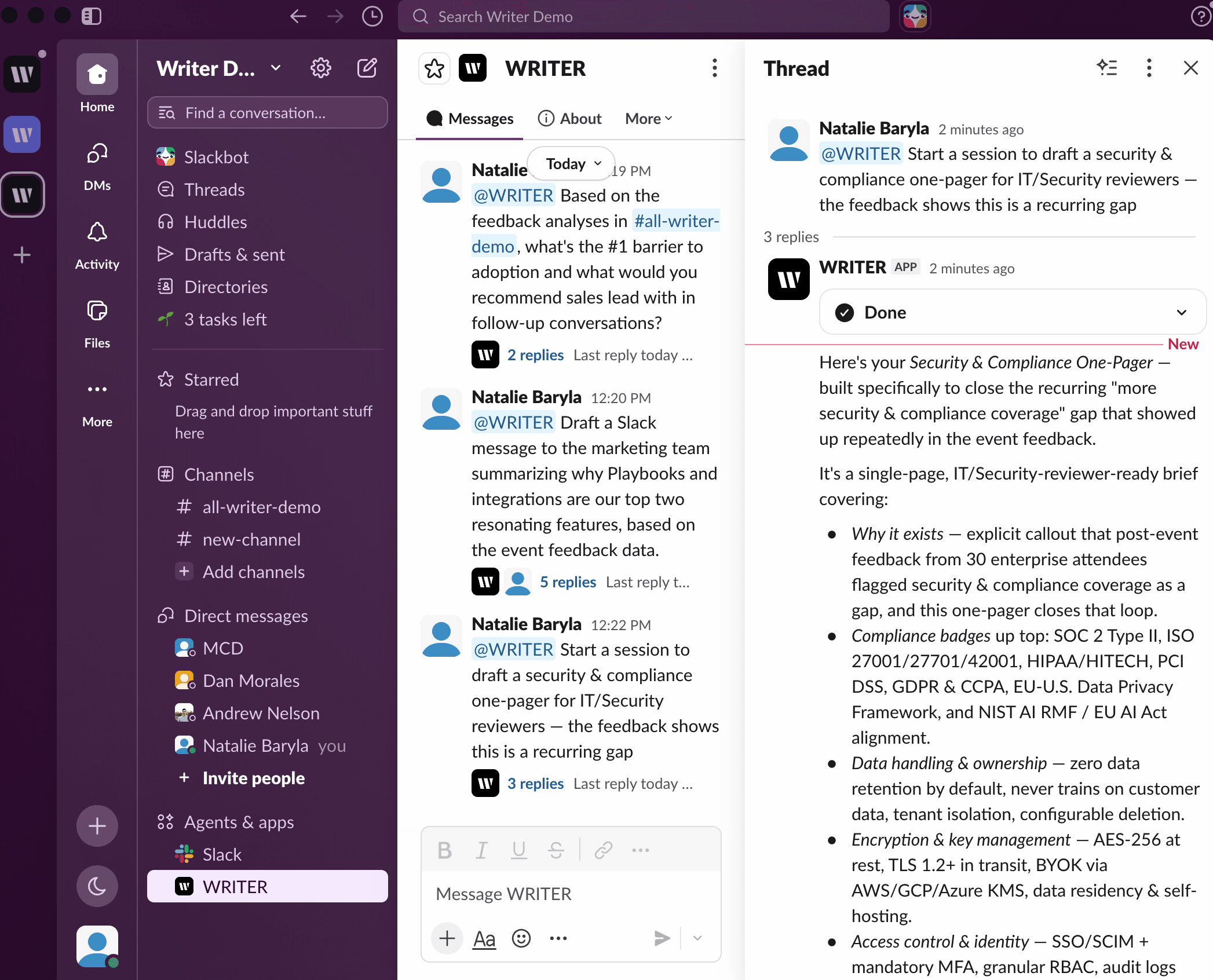Open Slackbot conversation
The image size is (1213, 980).
(268, 157)
